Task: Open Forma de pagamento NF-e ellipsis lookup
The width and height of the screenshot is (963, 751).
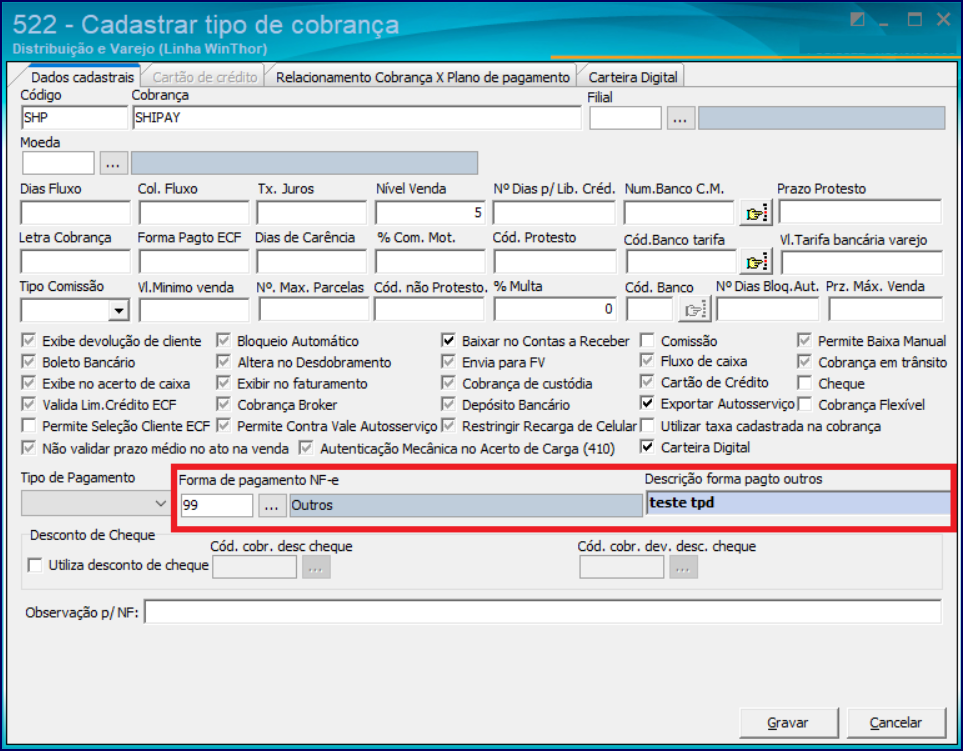Action: (271, 505)
